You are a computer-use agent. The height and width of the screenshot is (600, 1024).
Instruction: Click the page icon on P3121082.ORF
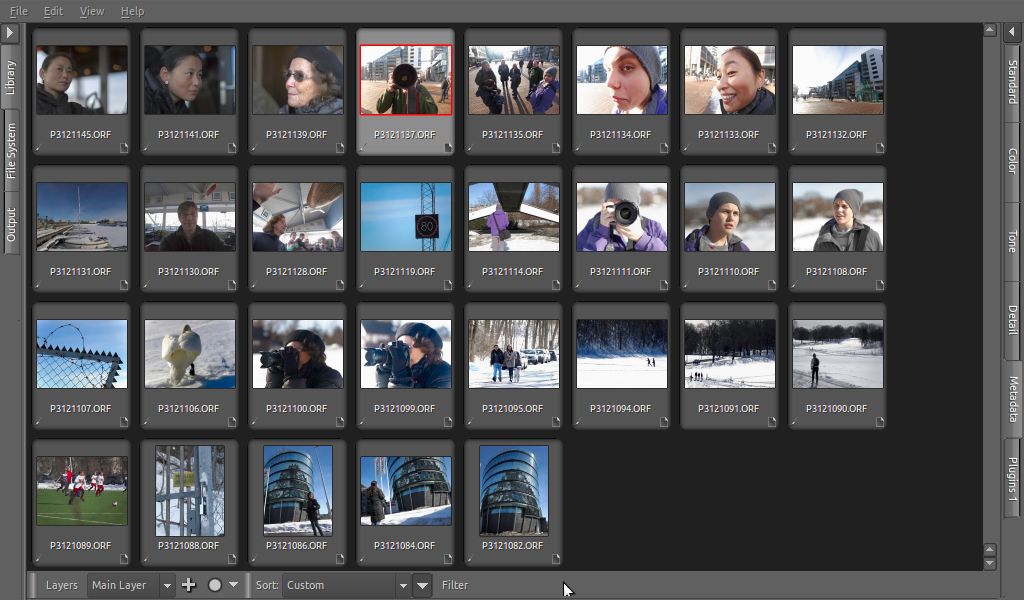click(556, 559)
